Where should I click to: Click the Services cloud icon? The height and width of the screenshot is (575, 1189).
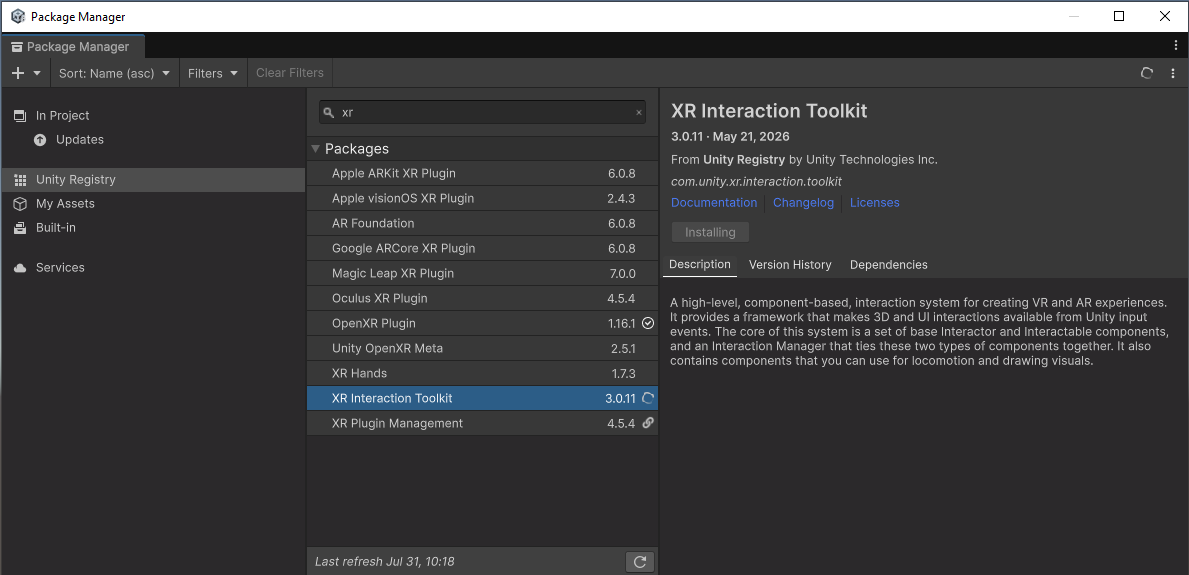pyautogui.click(x=20, y=268)
